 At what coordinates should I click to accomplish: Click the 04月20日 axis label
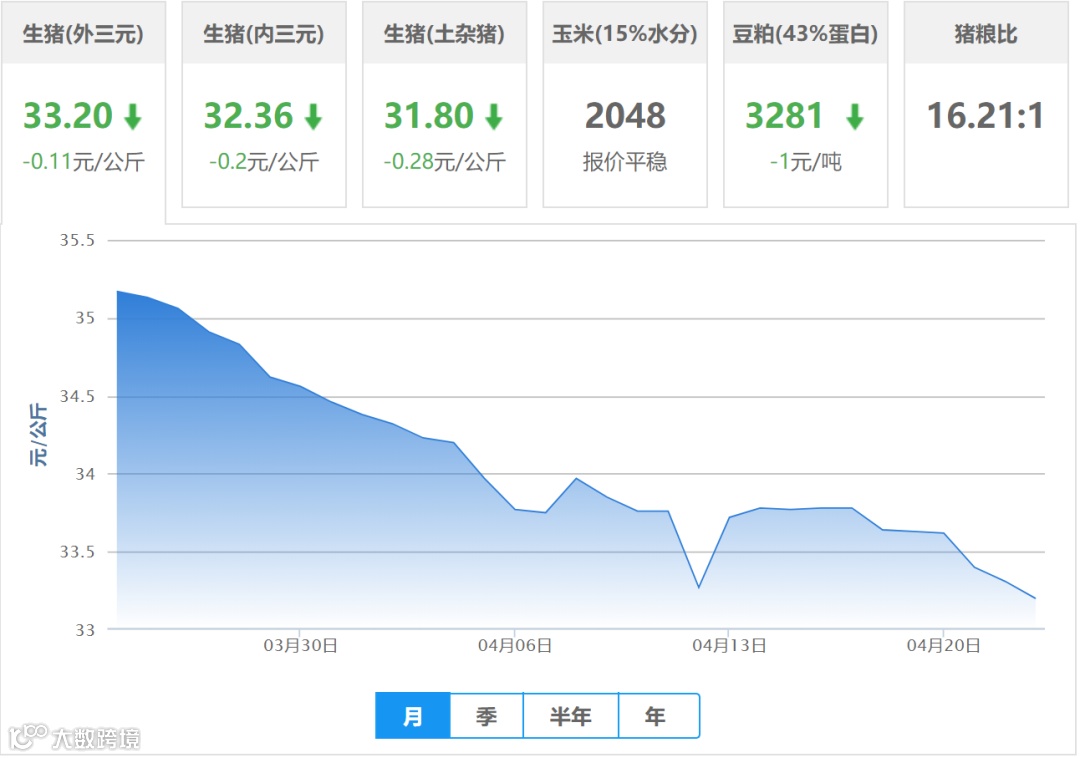pyautogui.click(x=944, y=646)
